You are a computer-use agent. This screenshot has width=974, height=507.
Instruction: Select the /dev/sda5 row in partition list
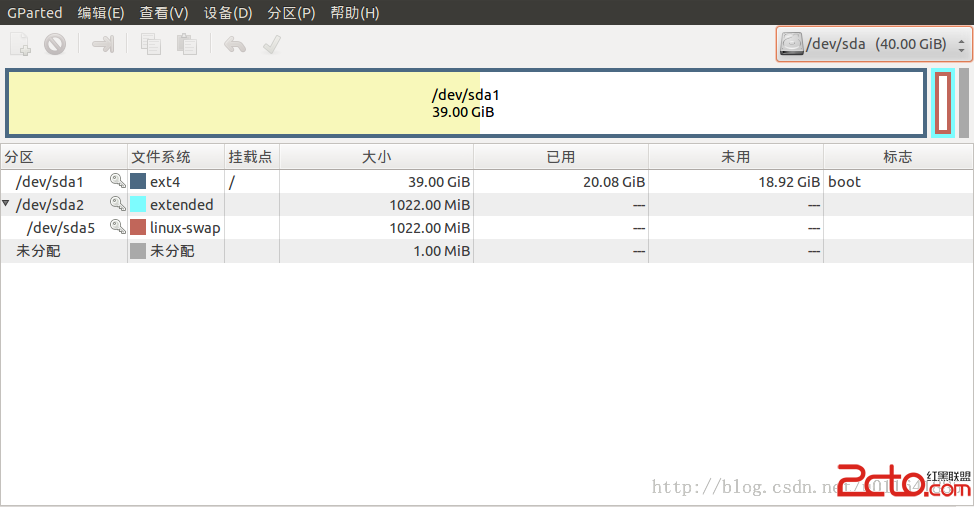[x=486, y=227]
